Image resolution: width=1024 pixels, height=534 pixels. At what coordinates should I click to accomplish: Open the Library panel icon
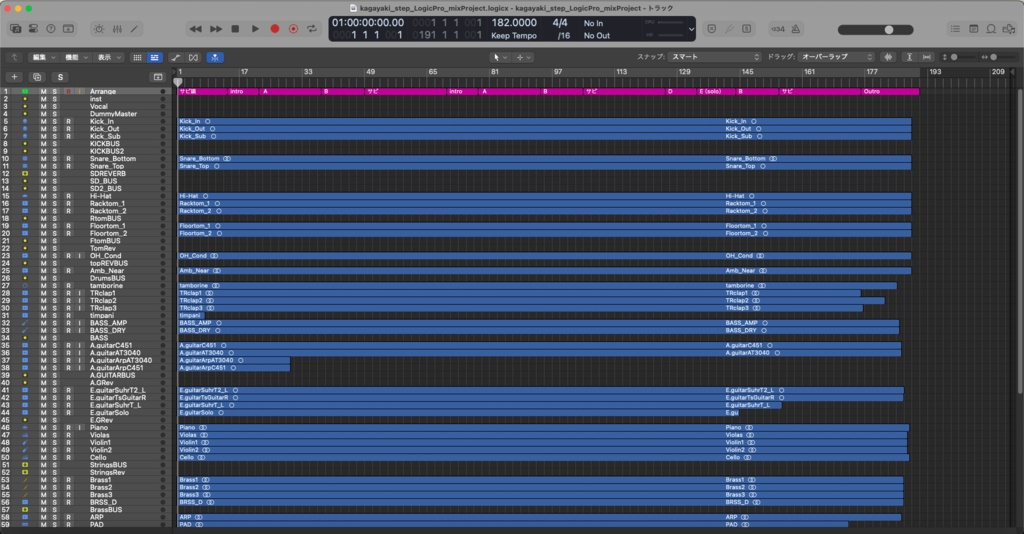pos(16,29)
